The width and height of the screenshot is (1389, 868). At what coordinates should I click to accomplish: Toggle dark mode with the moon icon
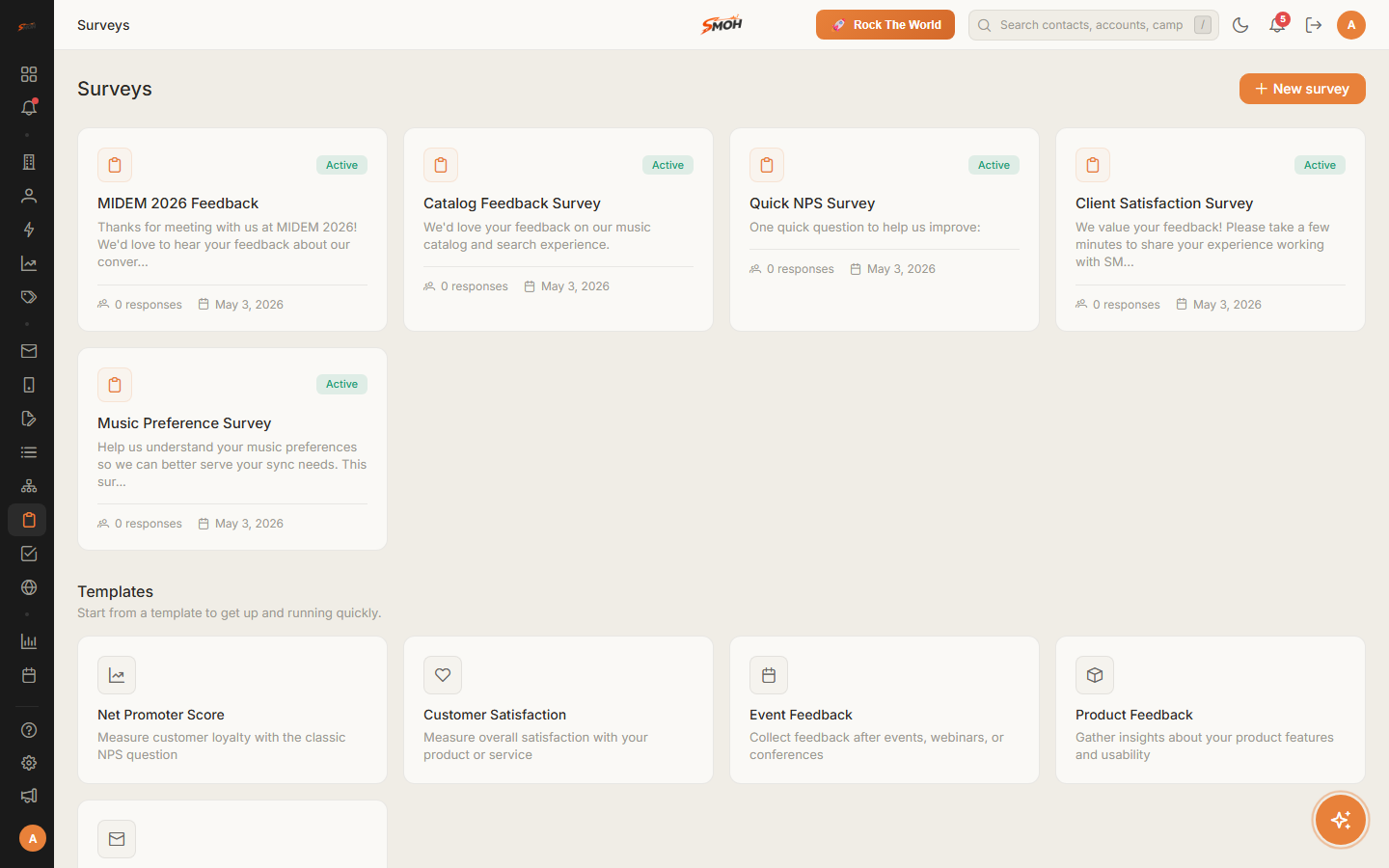pos(1240,25)
